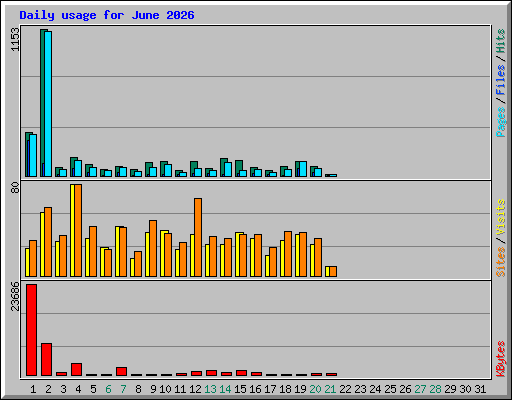Click day label '14' on the x-axis
This screenshot has height=400, width=512.
tap(225, 389)
